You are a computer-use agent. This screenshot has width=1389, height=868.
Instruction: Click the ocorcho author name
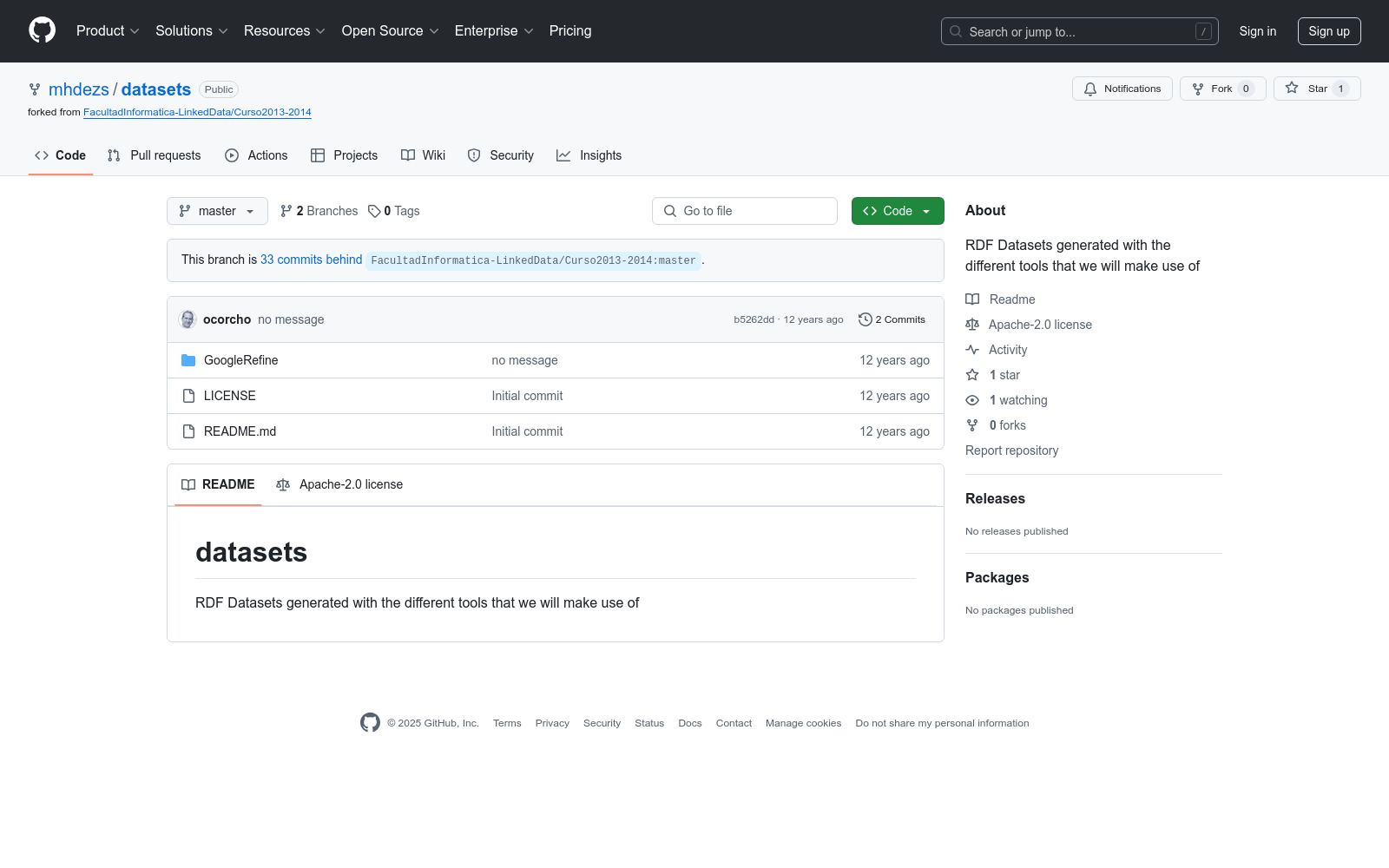(x=227, y=319)
